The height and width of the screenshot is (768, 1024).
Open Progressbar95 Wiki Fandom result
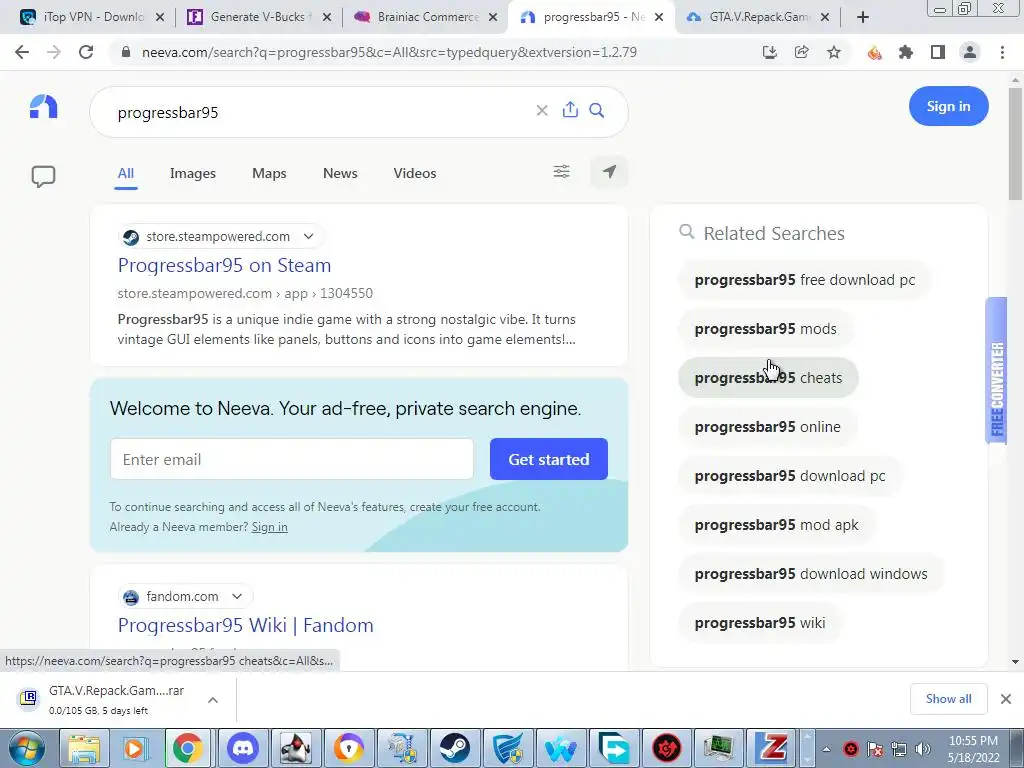click(246, 625)
